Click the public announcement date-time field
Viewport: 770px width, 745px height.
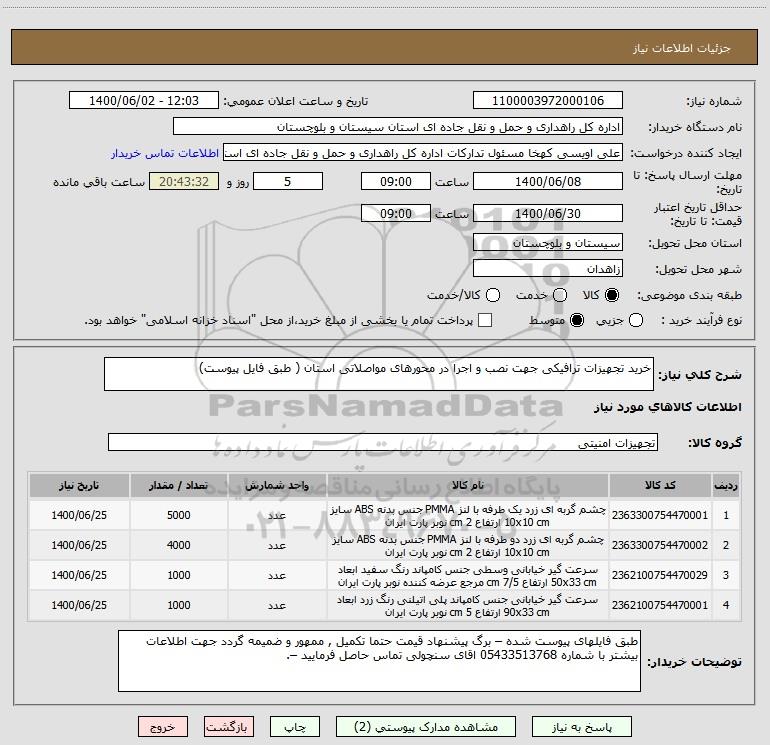144,101
